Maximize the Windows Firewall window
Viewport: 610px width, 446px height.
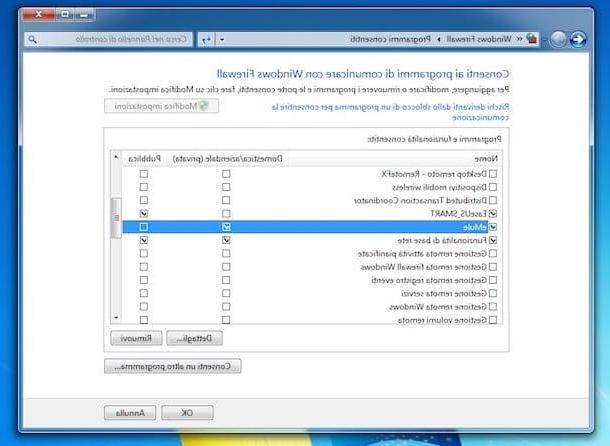pos(65,15)
